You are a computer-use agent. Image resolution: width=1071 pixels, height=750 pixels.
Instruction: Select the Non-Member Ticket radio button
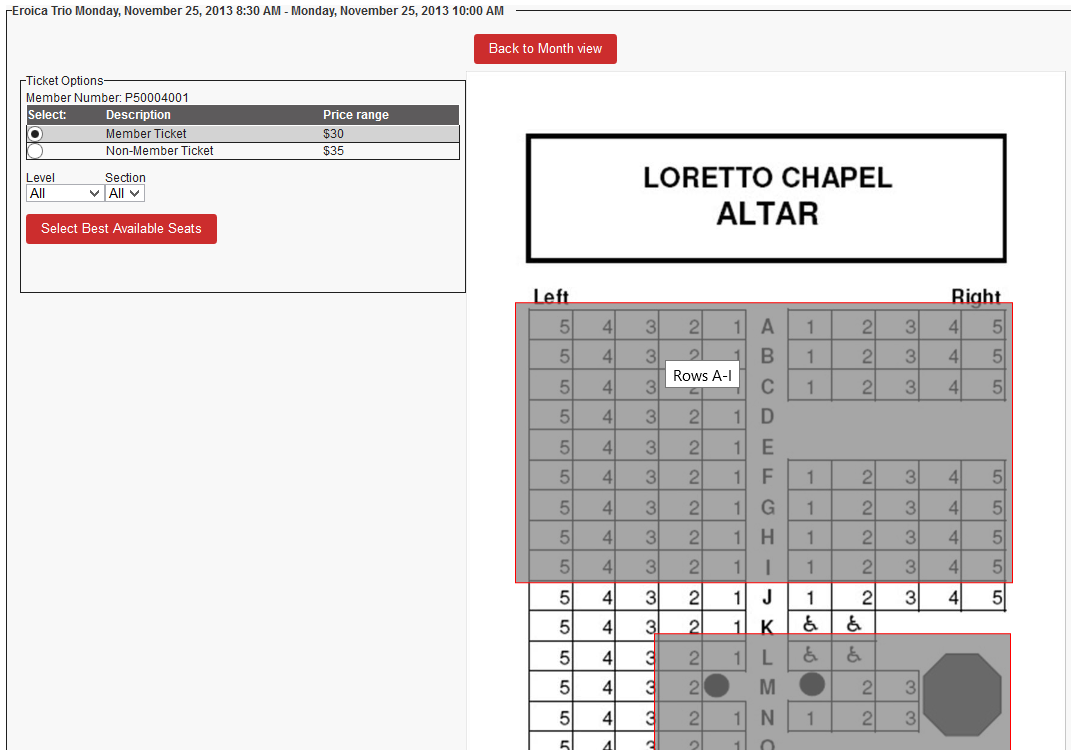click(x=35, y=151)
